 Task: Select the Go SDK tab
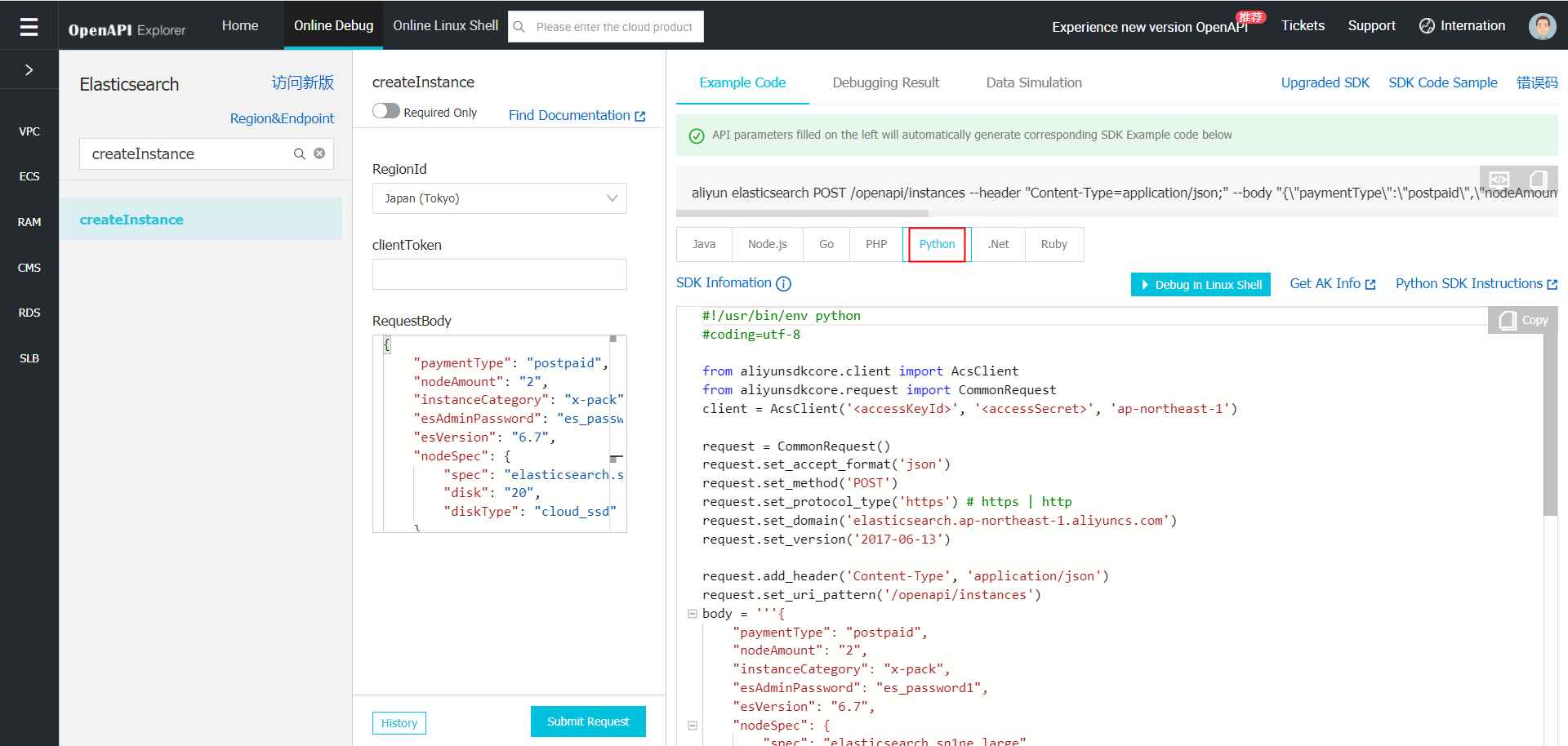[826, 244]
